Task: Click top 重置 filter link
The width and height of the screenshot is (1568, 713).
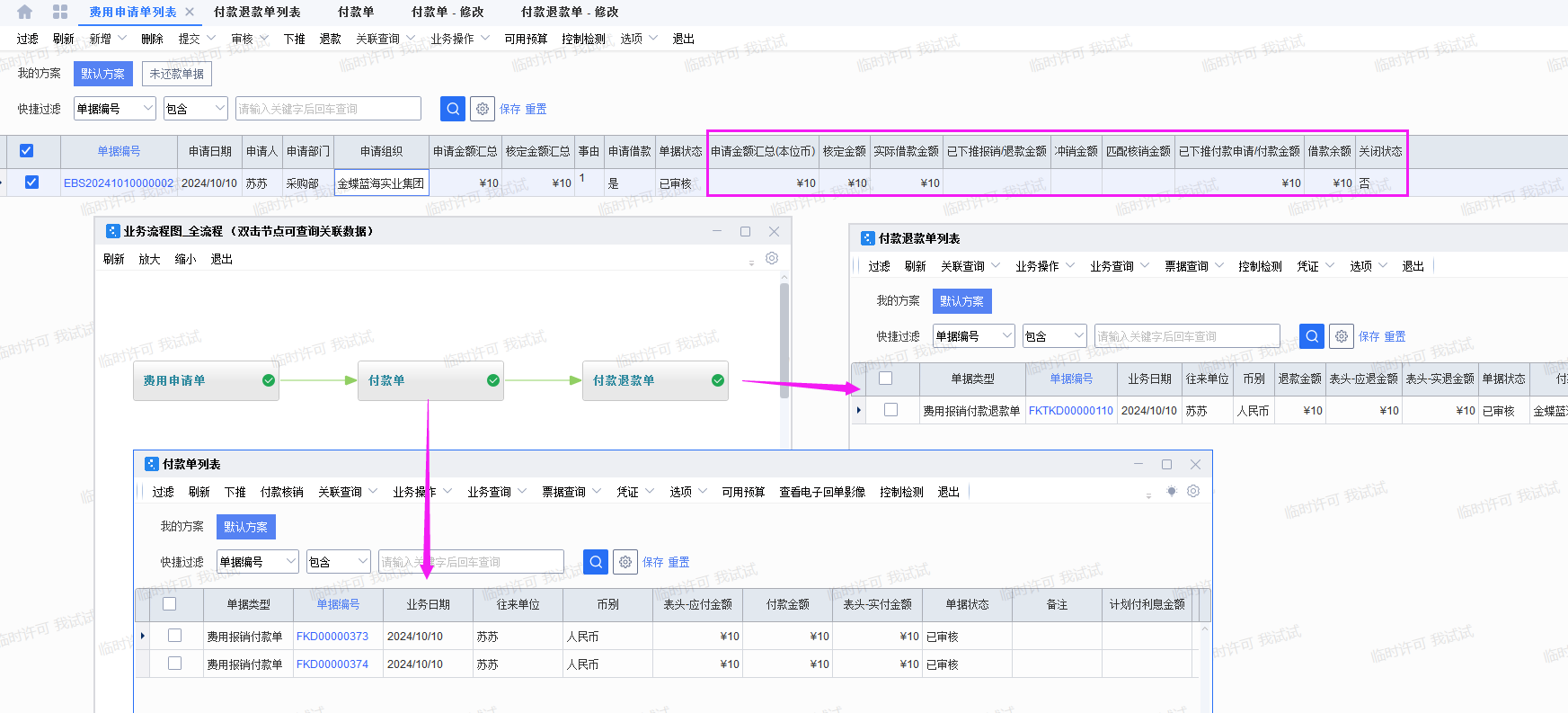Action: [x=536, y=109]
